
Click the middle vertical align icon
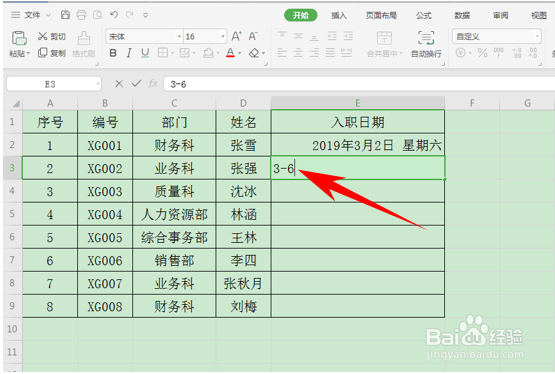click(298, 36)
